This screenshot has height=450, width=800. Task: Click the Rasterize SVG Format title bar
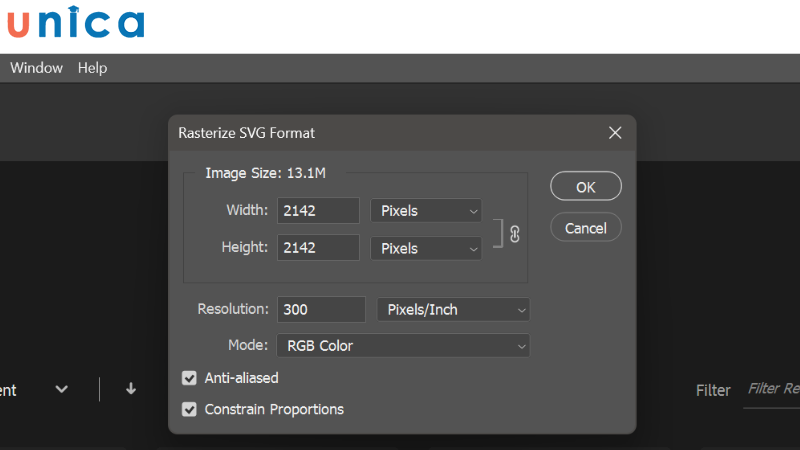[x=380, y=132]
